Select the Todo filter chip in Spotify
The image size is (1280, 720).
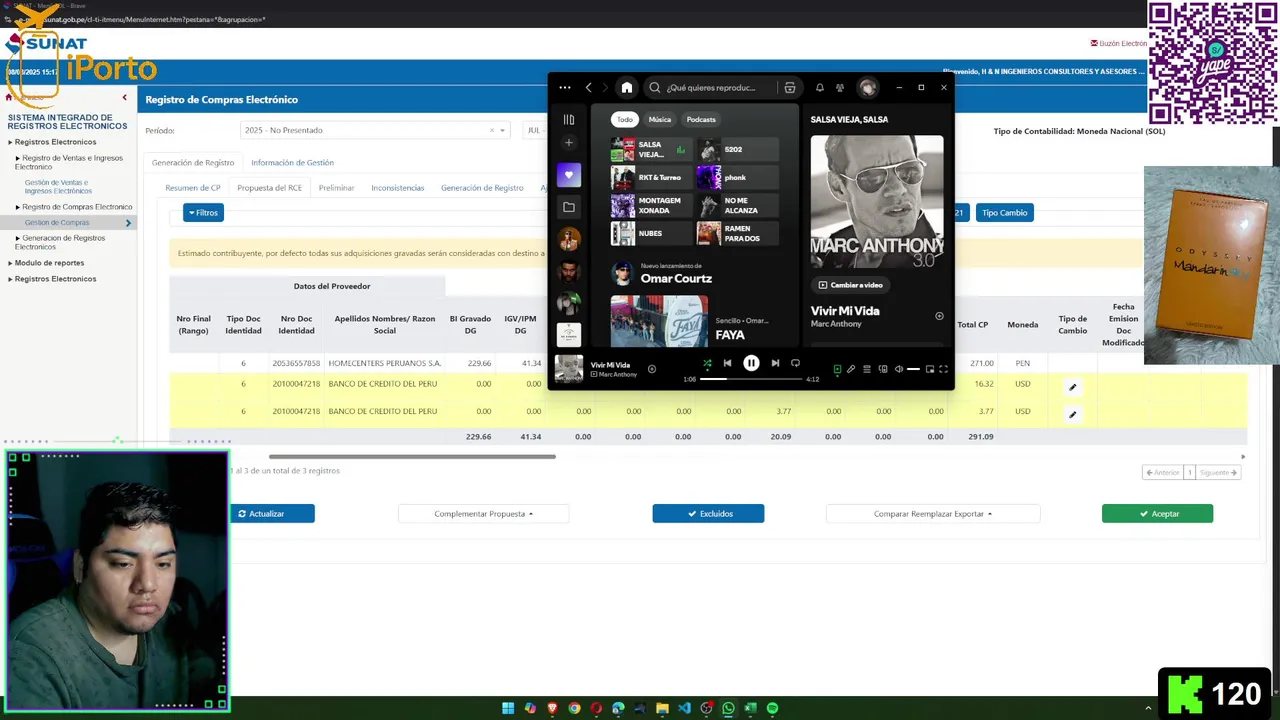(625, 119)
